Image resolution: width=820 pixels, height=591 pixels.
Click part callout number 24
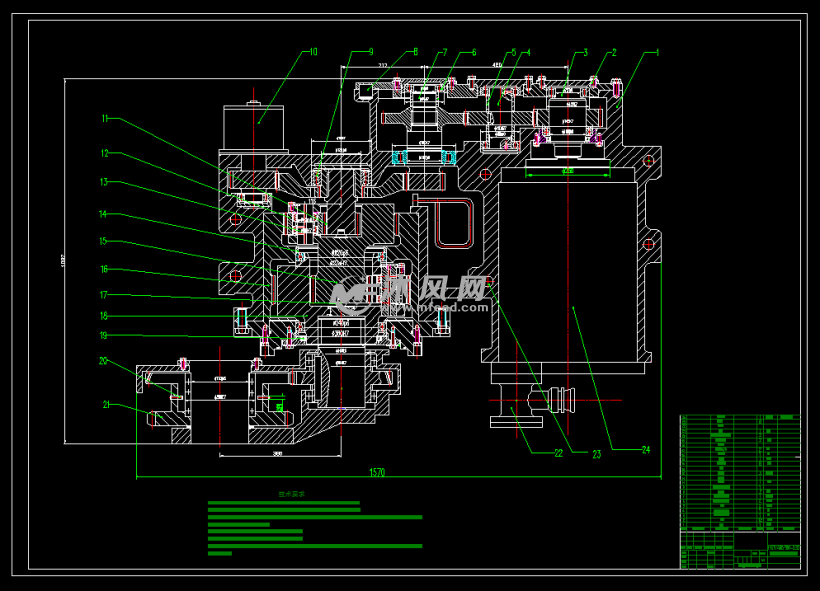pos(646,450)
